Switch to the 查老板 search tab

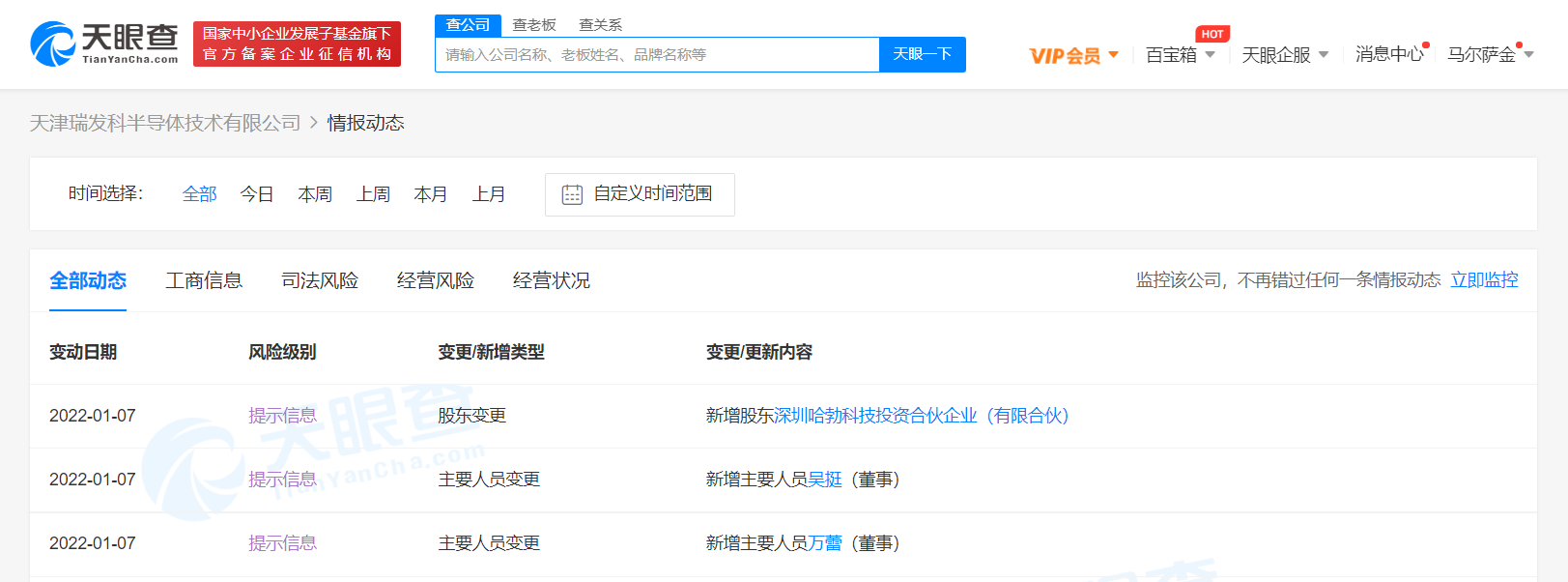(x=534, y=25)
